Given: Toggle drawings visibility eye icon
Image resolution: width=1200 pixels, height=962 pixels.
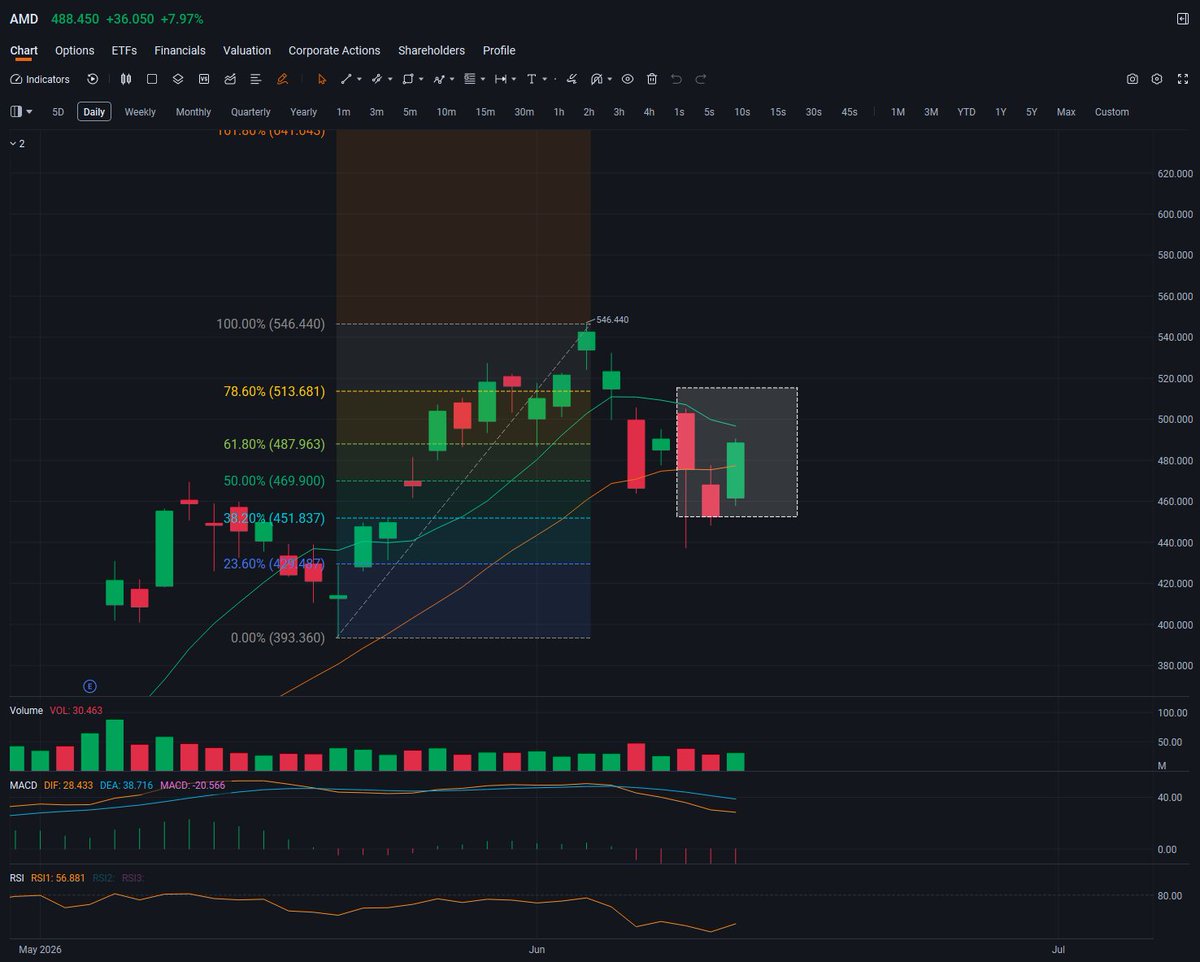Looking at the screenshot, I should coord(627,79).
